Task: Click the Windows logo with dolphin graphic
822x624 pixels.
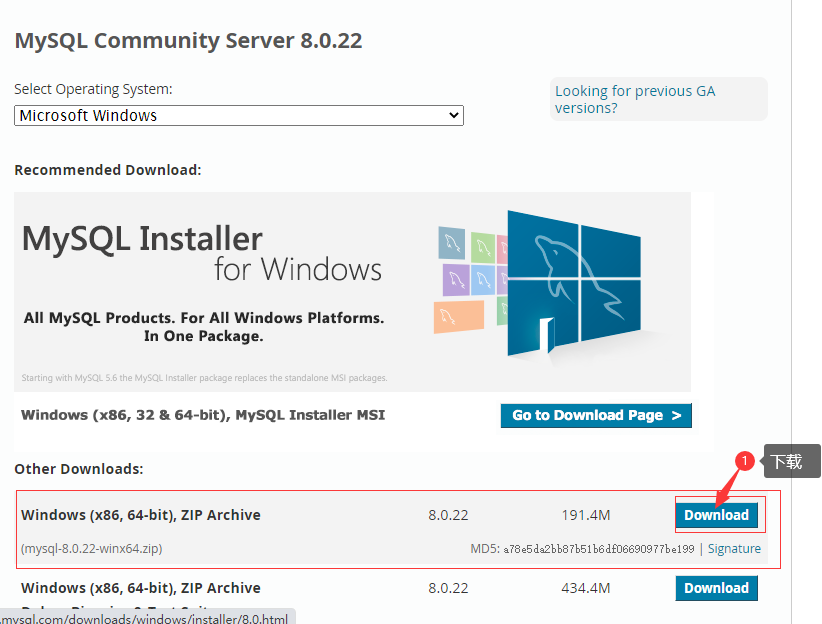Action: coord(574,284)
